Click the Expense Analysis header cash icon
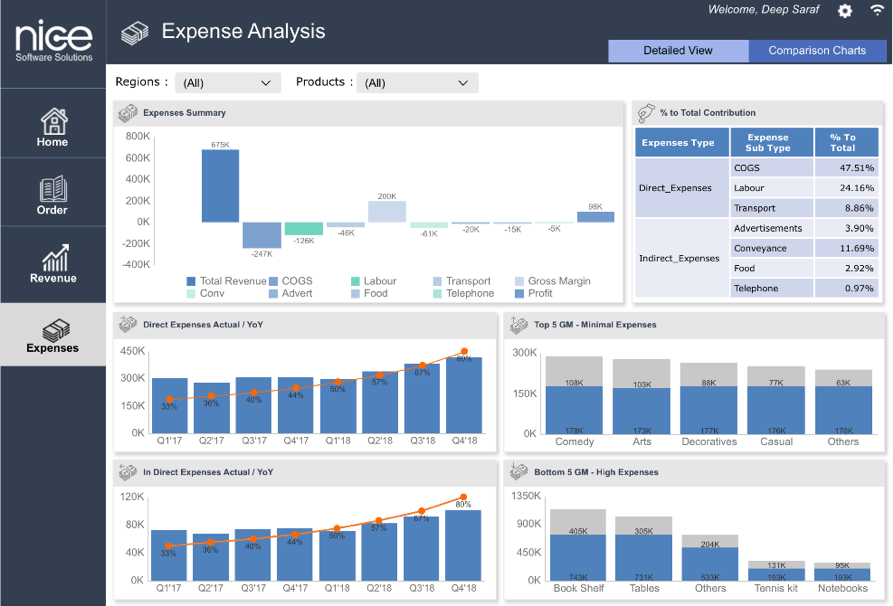This screenshot has width=893, height=606. (135, 33)
